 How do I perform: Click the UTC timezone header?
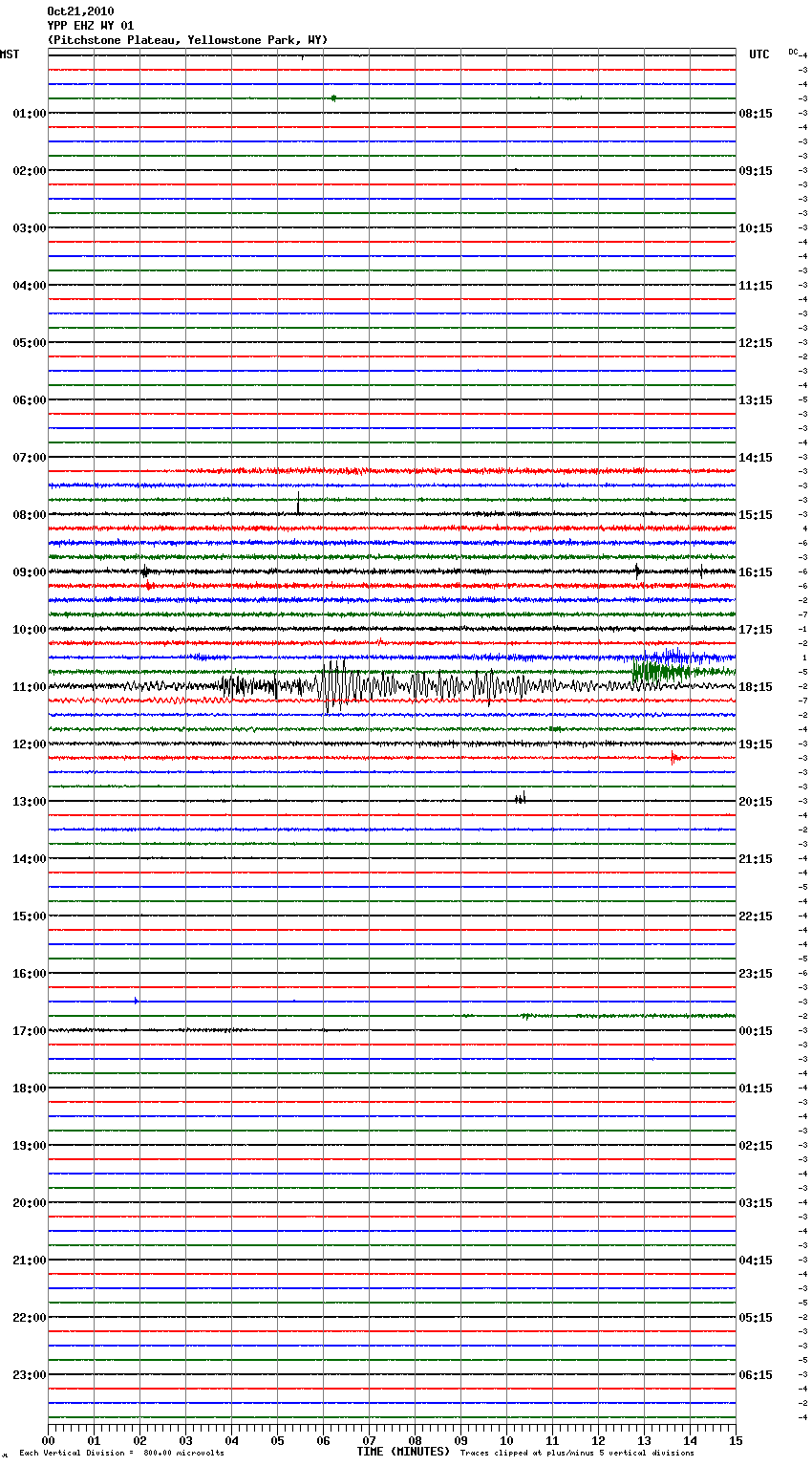[759, 54]
